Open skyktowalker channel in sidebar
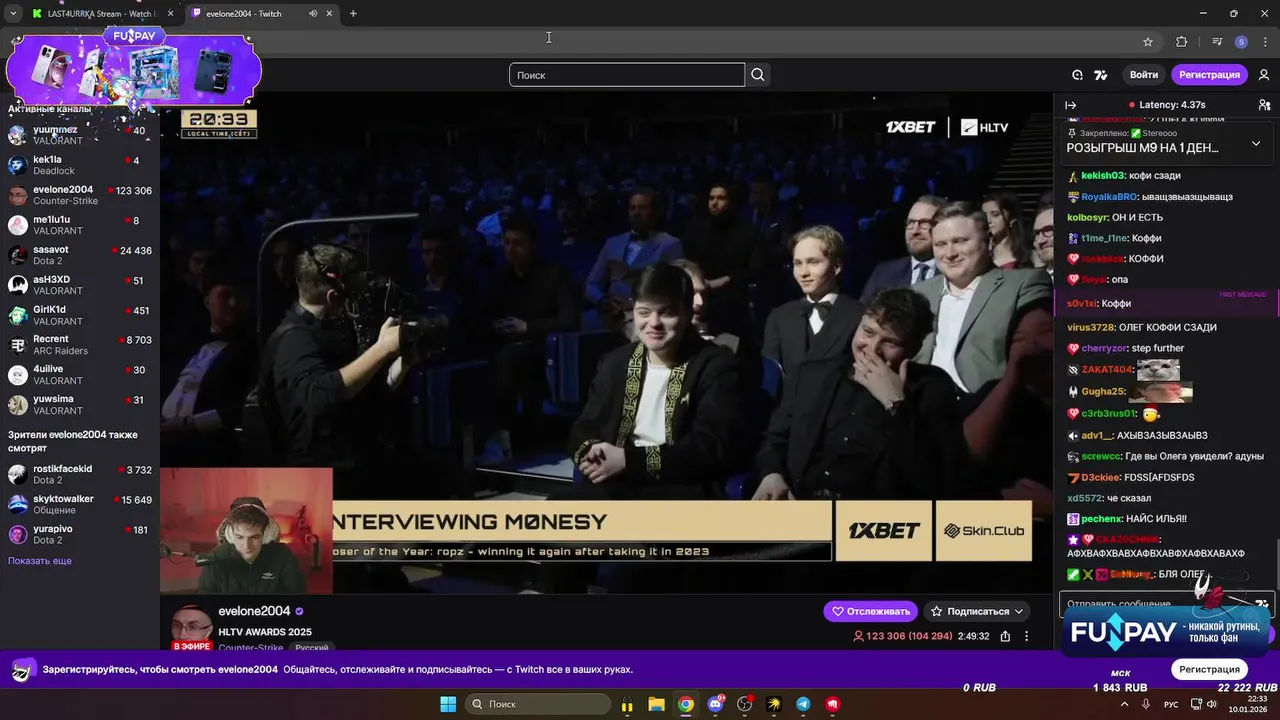Viewport: 1280px width, 720px height. pyautogui.click(x=80, y=504)
